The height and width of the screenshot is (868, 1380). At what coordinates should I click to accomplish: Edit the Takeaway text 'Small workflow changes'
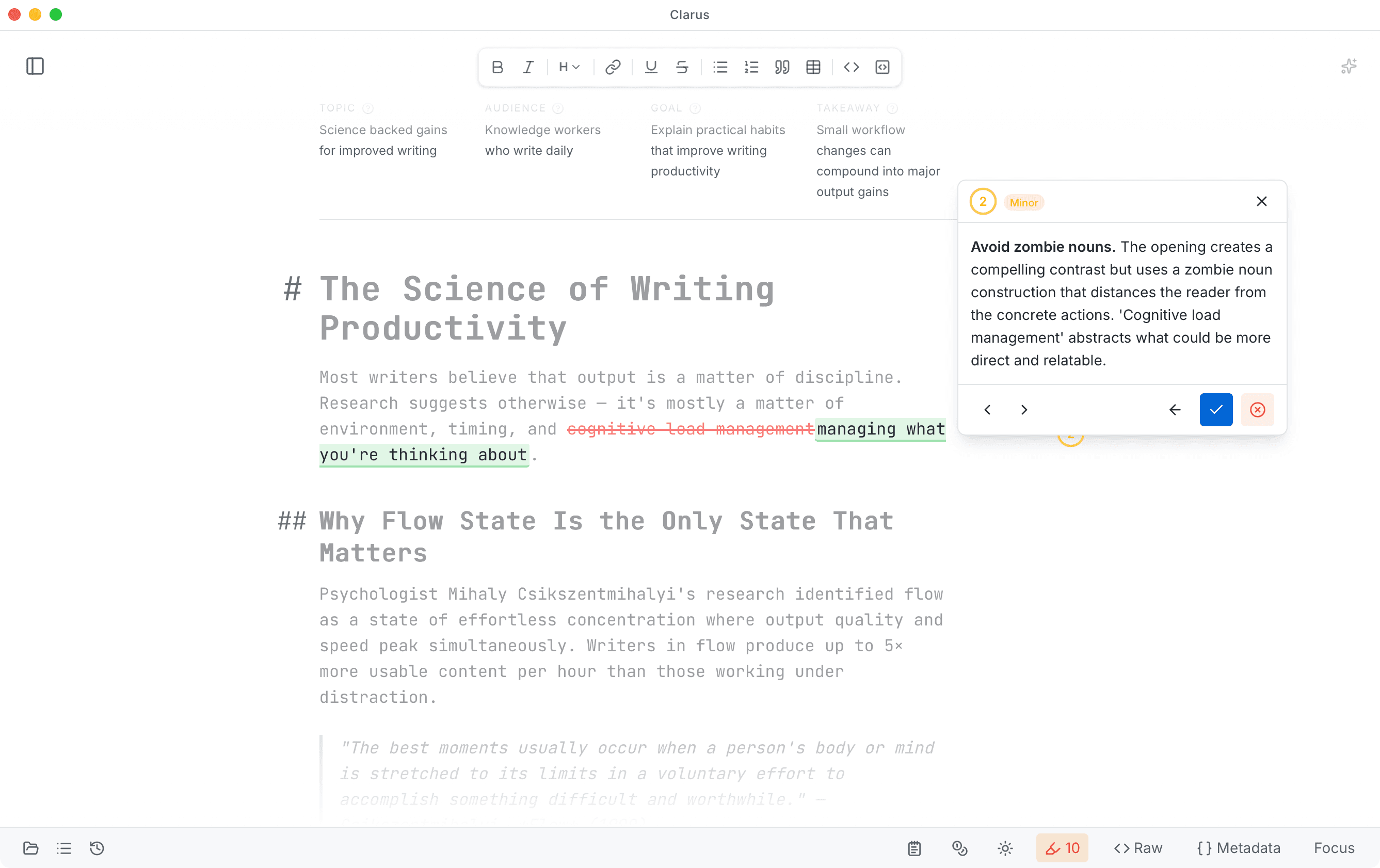click(x=861, y=140)
